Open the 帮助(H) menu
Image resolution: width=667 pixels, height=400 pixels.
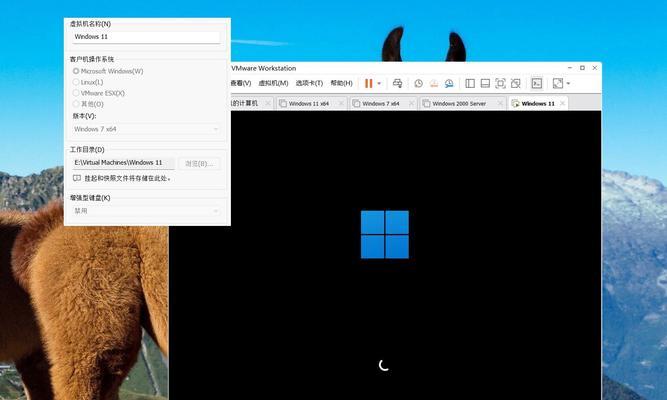tap(342, 83)
